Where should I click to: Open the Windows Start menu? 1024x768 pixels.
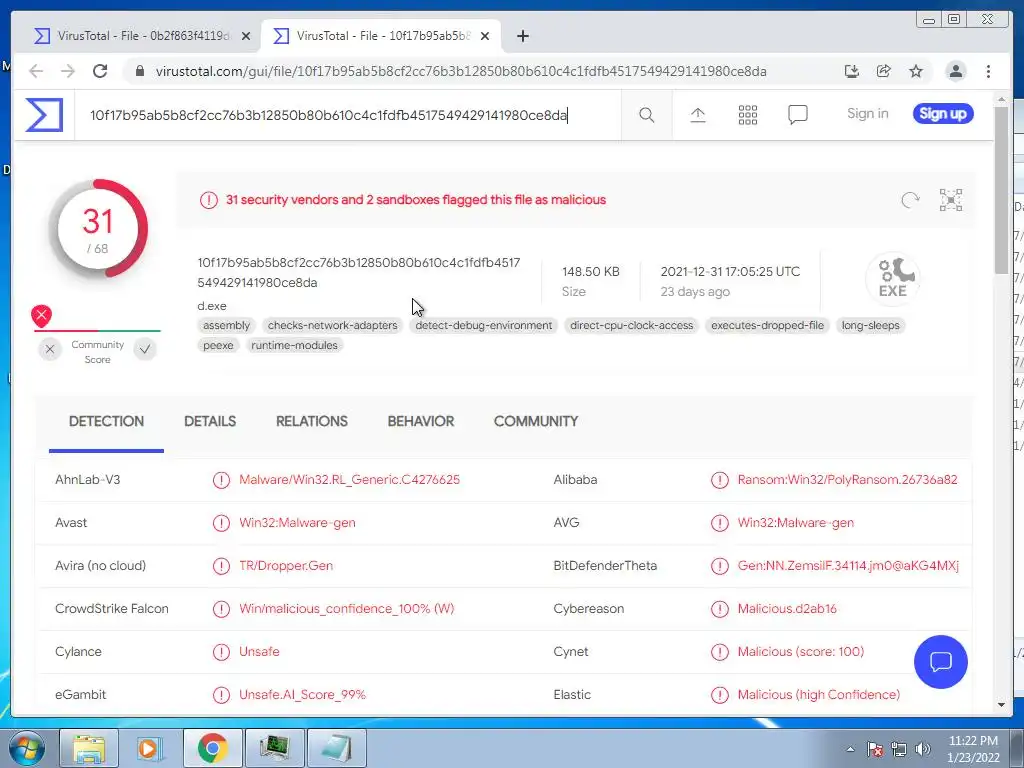[26, 748]
